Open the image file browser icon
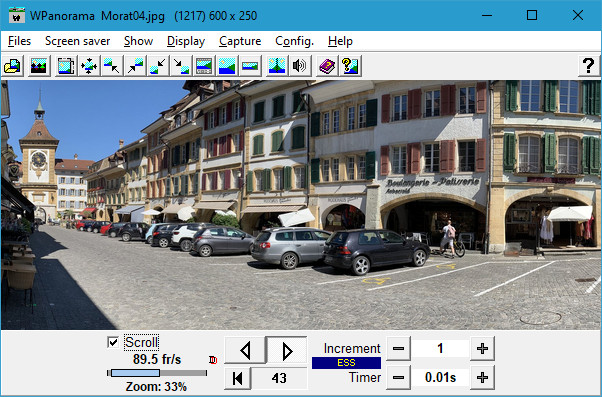The image size is (602, 397). tap(13, 66)
